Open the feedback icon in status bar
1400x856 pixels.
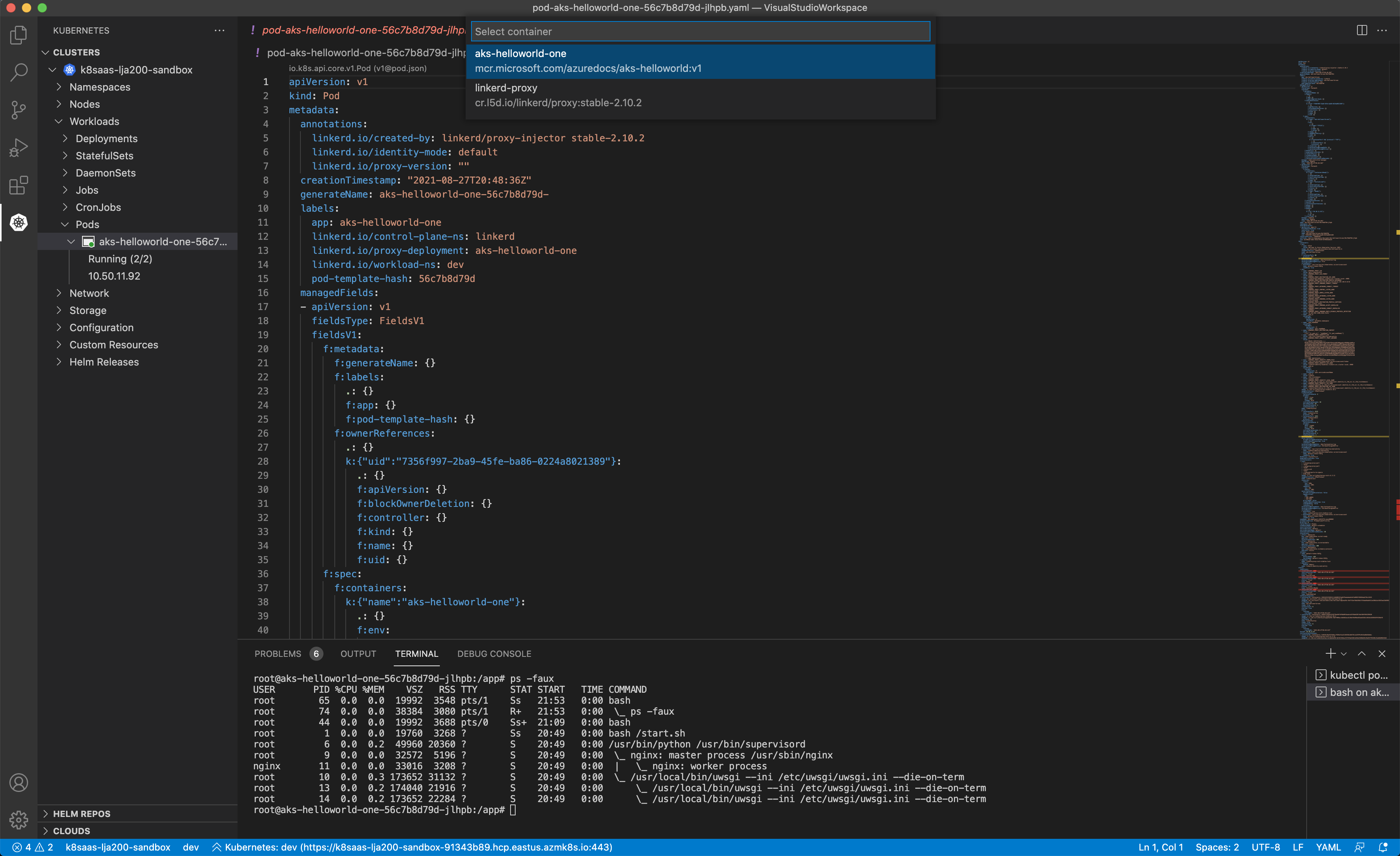[x=1359, y=847]
